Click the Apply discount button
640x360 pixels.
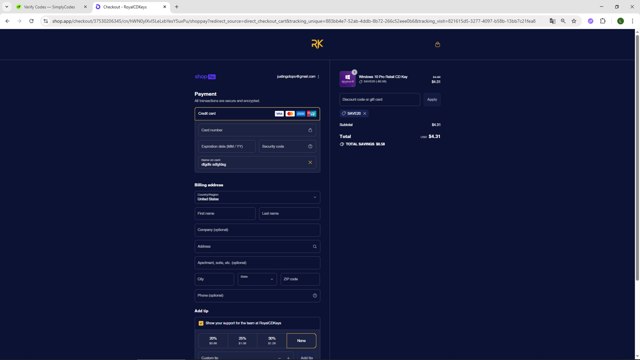pyautogui.click(x=432, y=100)
